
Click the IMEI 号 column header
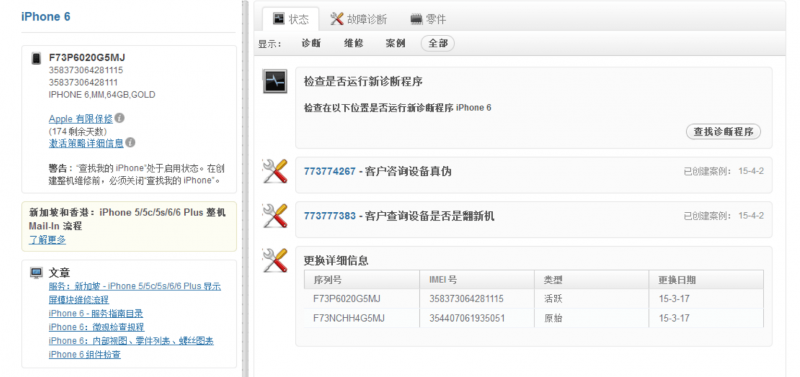[478, 280]
